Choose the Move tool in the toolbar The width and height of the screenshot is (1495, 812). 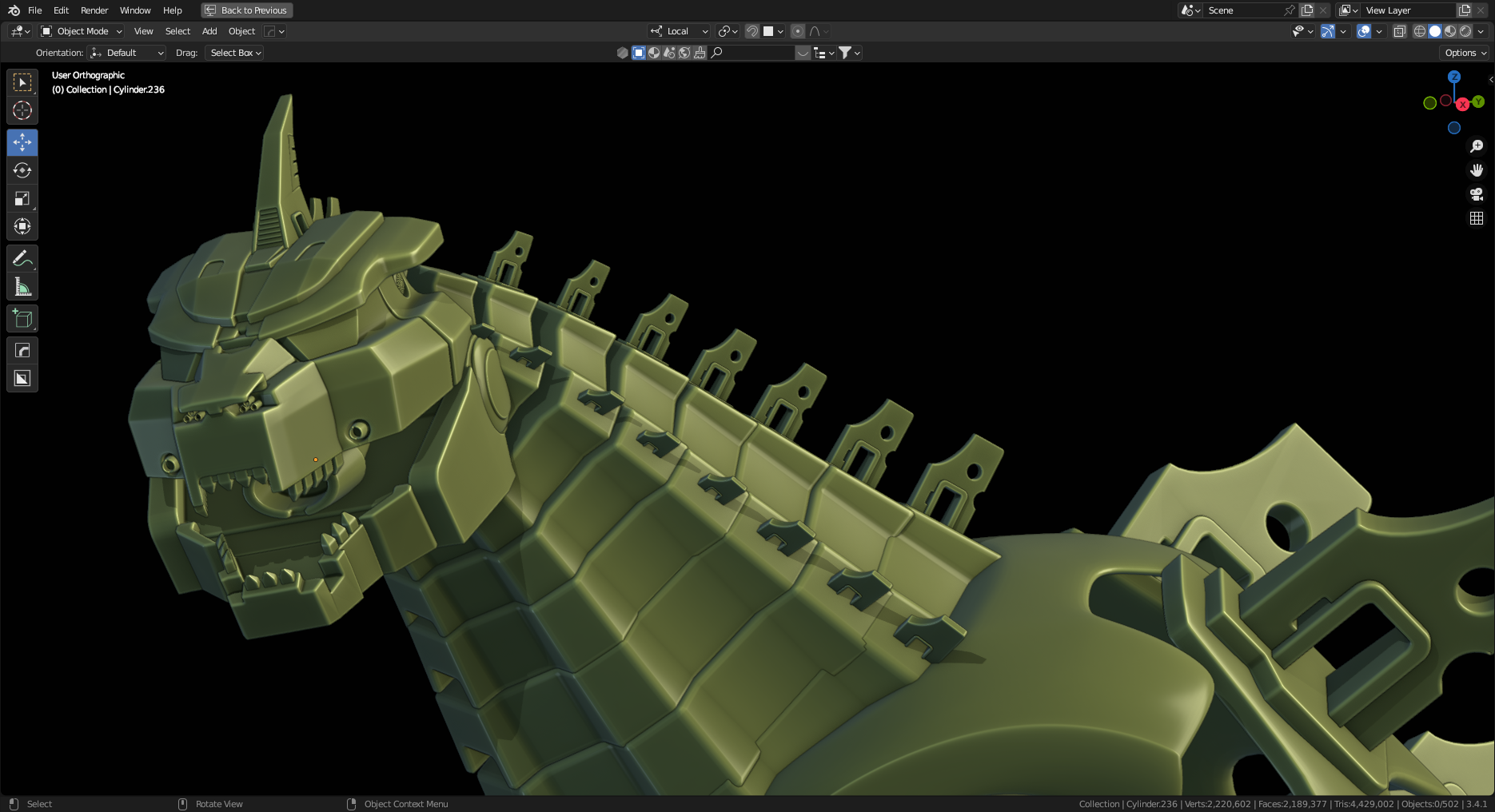[22, 142]
